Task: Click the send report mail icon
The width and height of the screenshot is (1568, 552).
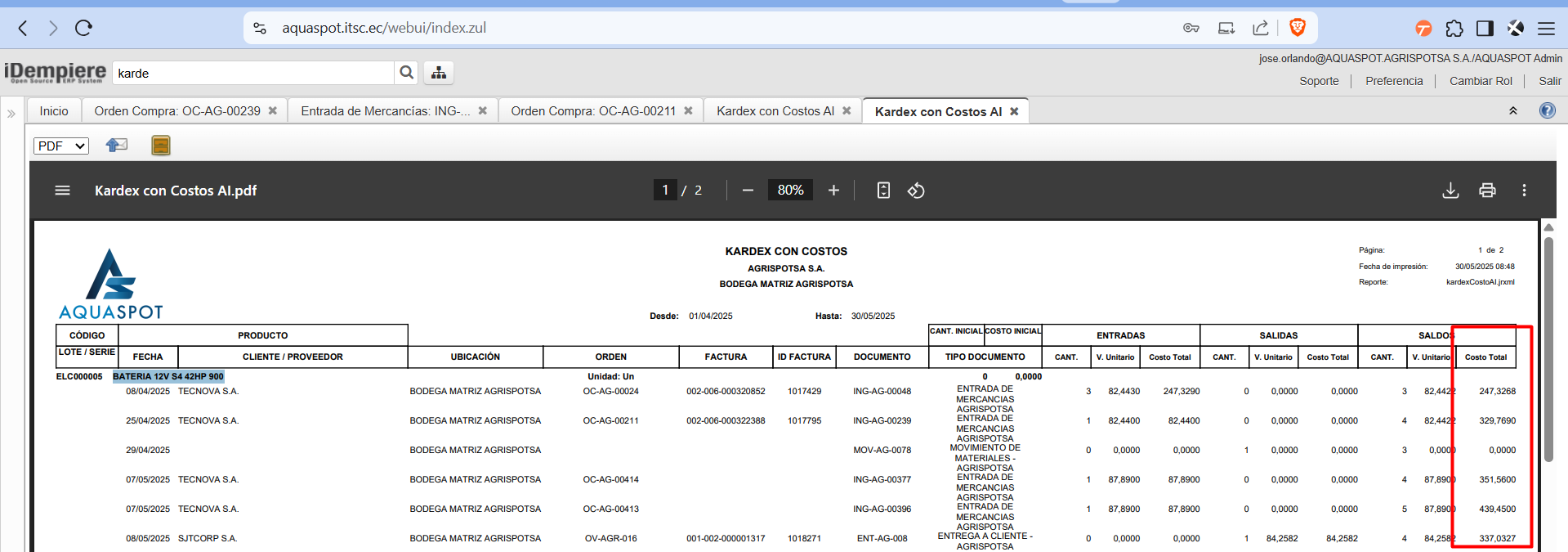Action: (117, 146)
